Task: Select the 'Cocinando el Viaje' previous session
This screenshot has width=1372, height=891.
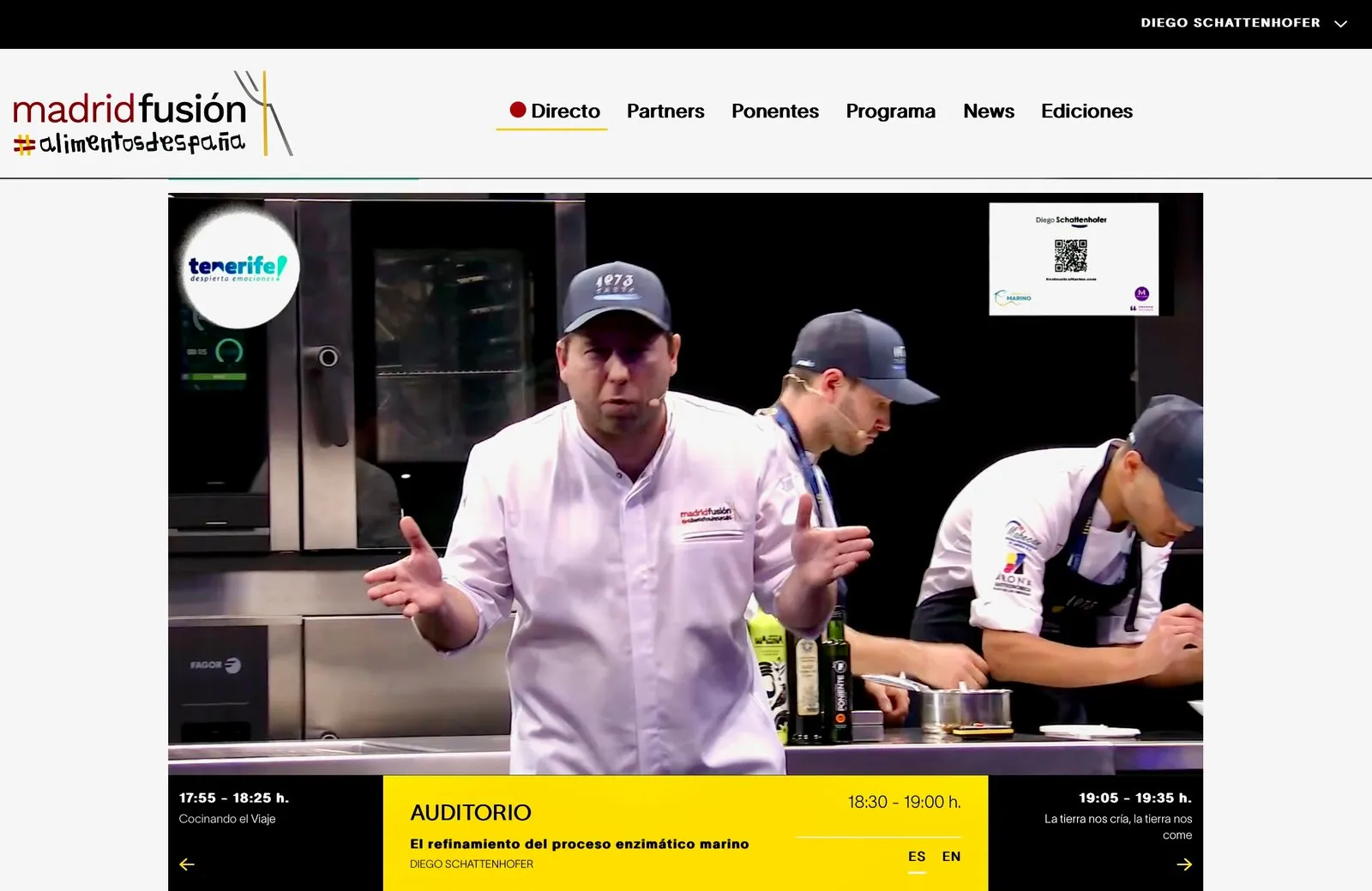Action: [x=227, y=819]
